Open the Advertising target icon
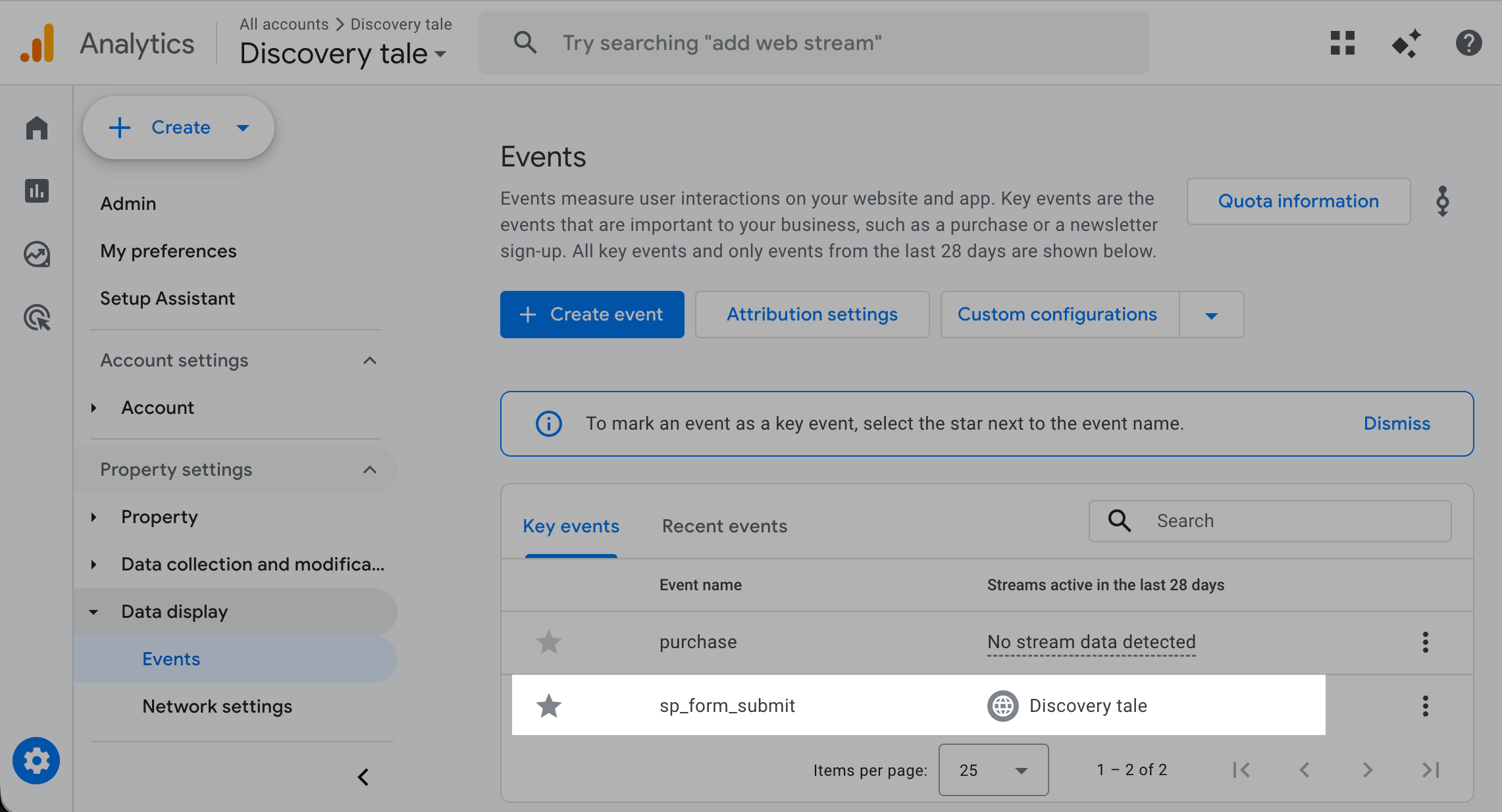1502x812 pixels. coord(37,318)
